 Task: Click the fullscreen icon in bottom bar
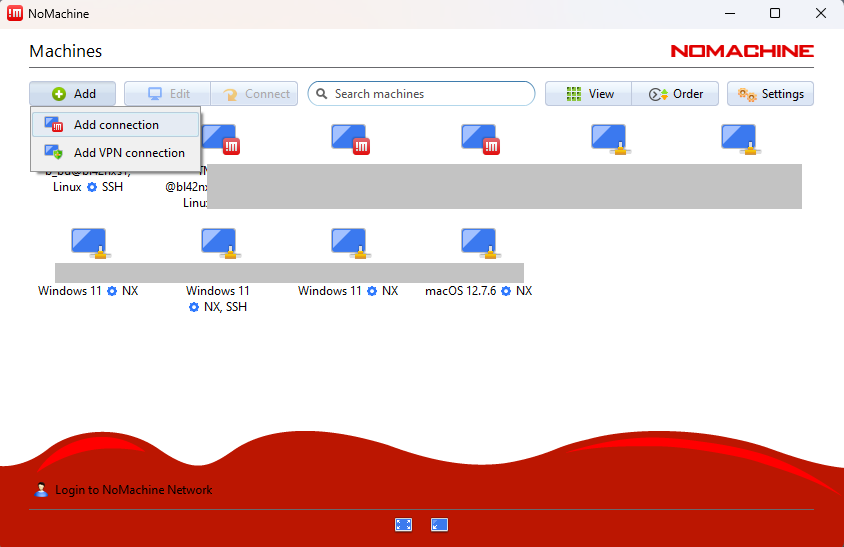(x=404, y=524)
